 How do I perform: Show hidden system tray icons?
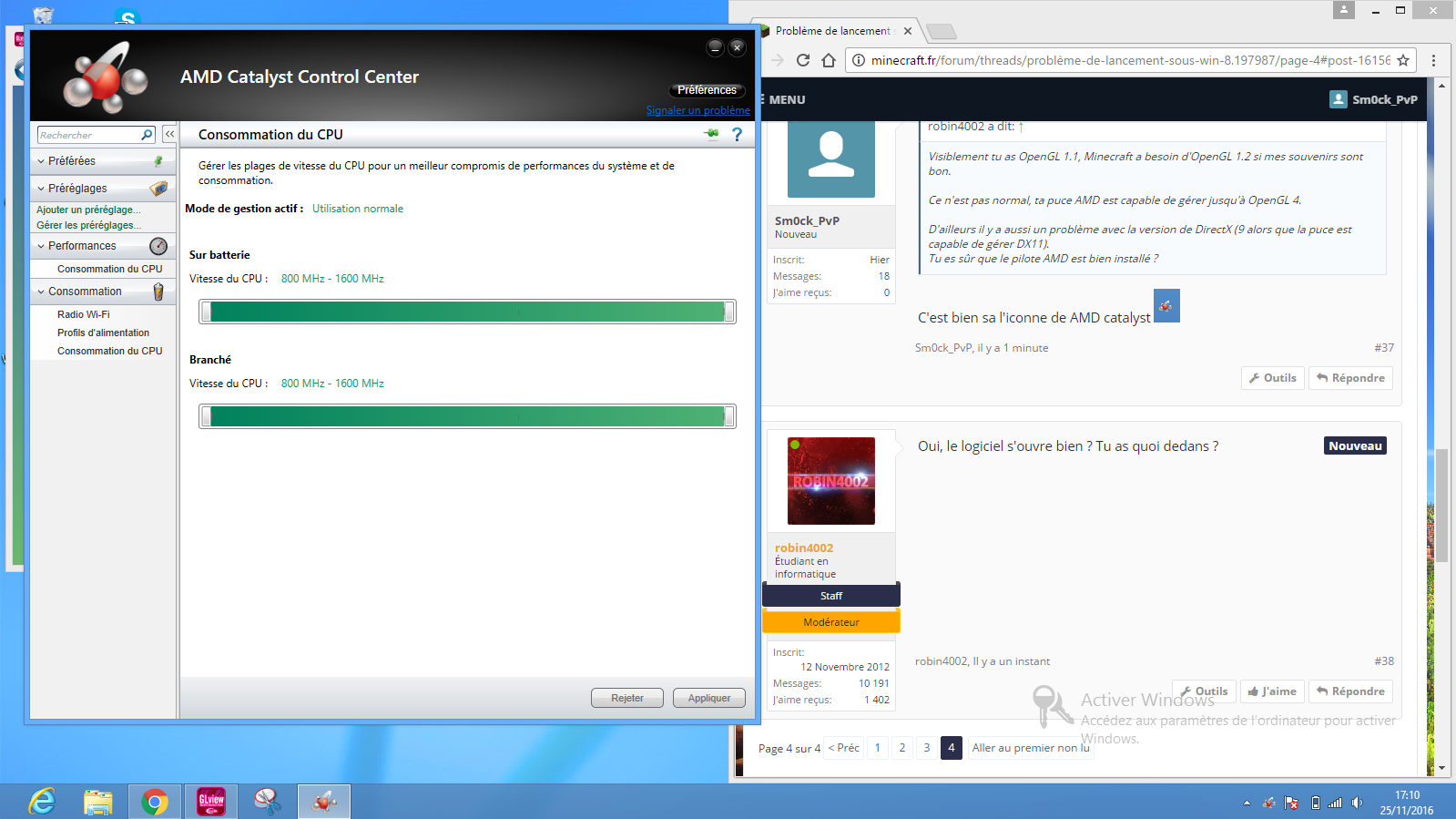[1247, 803]
